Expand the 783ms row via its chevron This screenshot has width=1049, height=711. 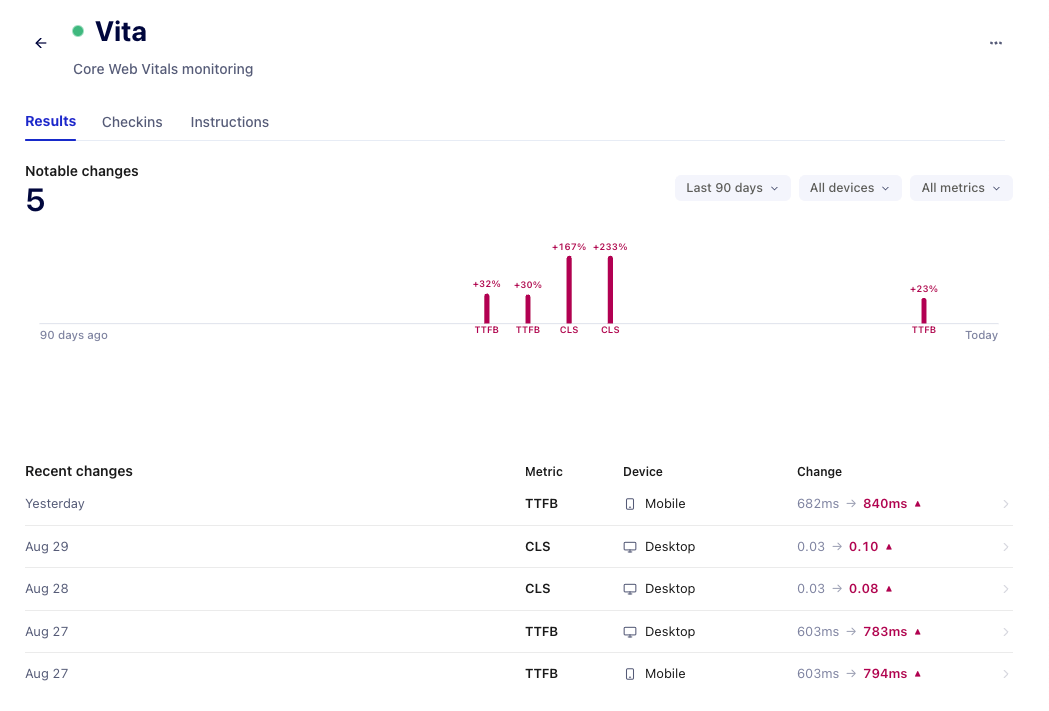point(1006,631)
